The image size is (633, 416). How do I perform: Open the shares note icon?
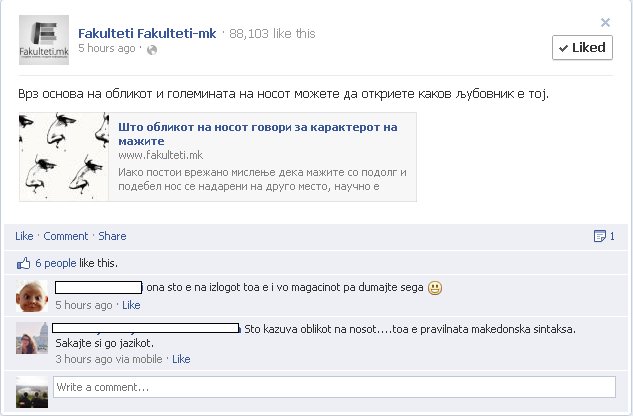[599, 236]
